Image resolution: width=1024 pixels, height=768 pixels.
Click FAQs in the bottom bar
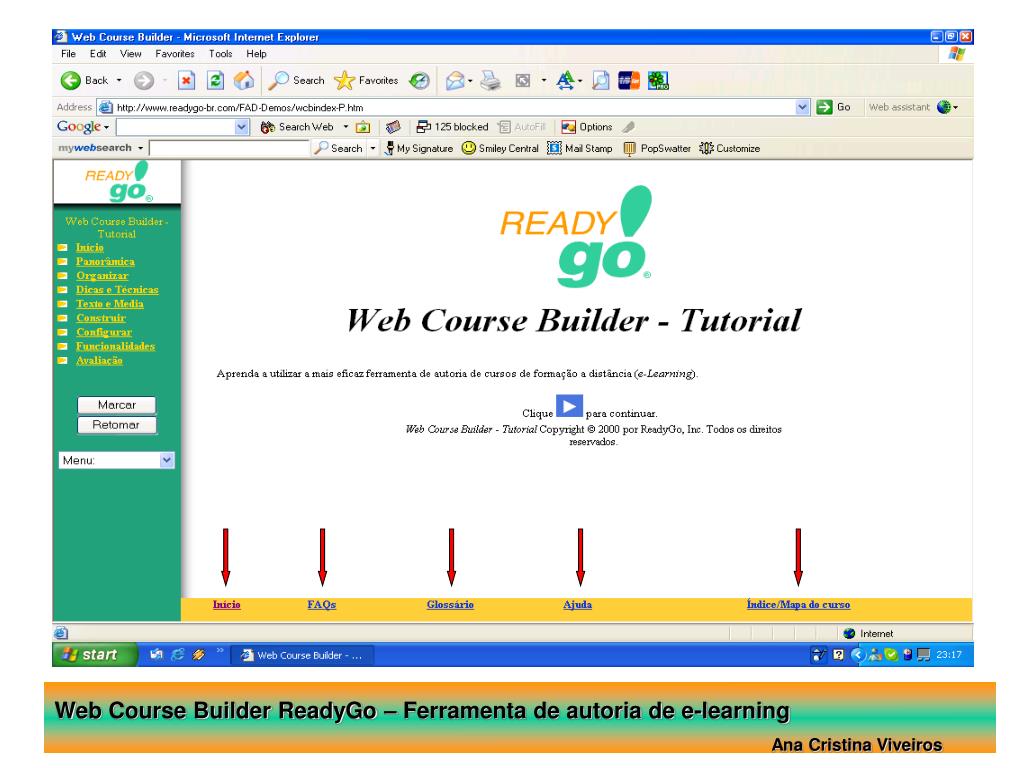[322, 605]
